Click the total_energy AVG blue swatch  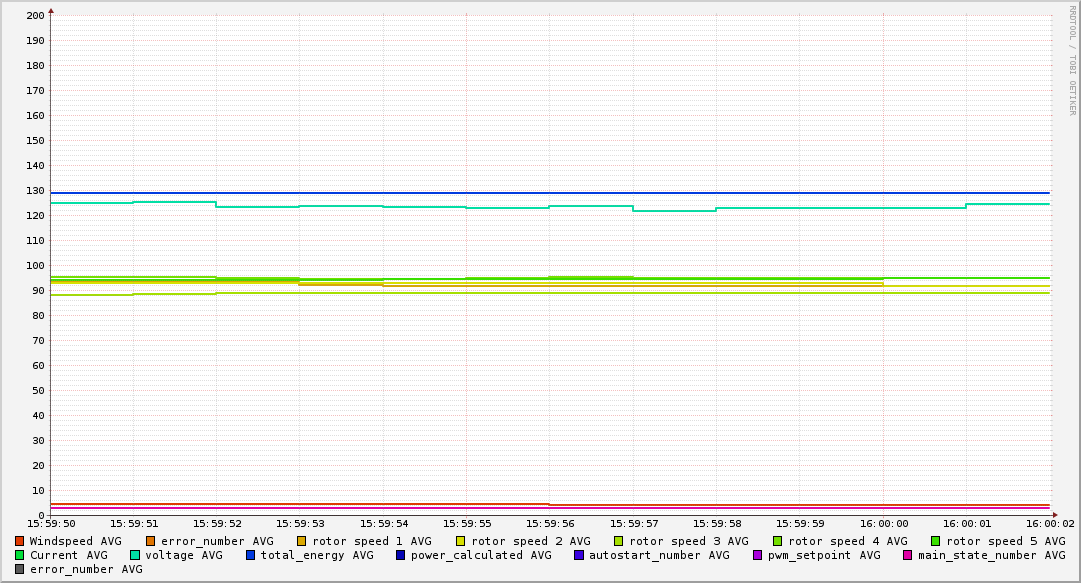[251, 555]
